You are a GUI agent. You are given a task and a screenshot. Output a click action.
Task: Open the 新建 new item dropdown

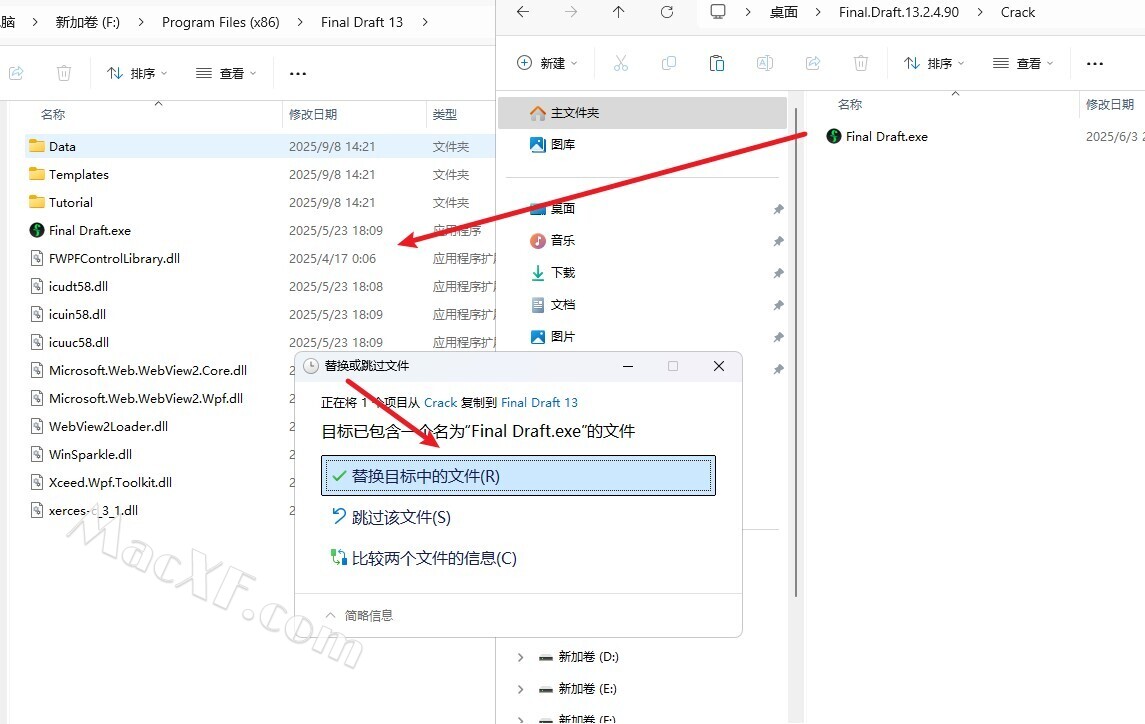[547, 63]
